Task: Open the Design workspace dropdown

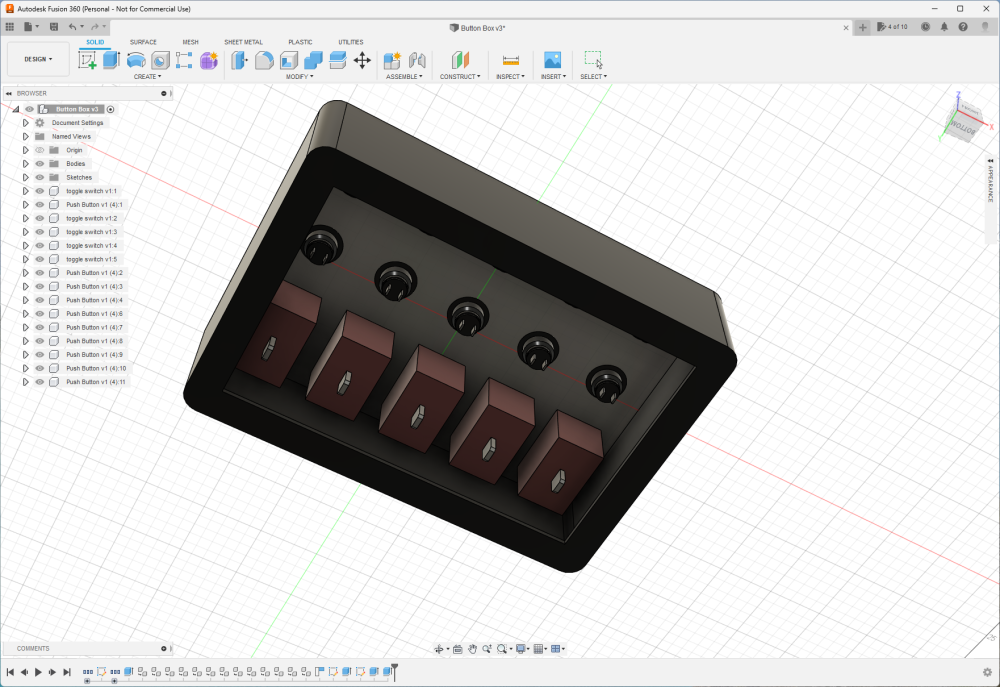Action: [x=38, y=59]
